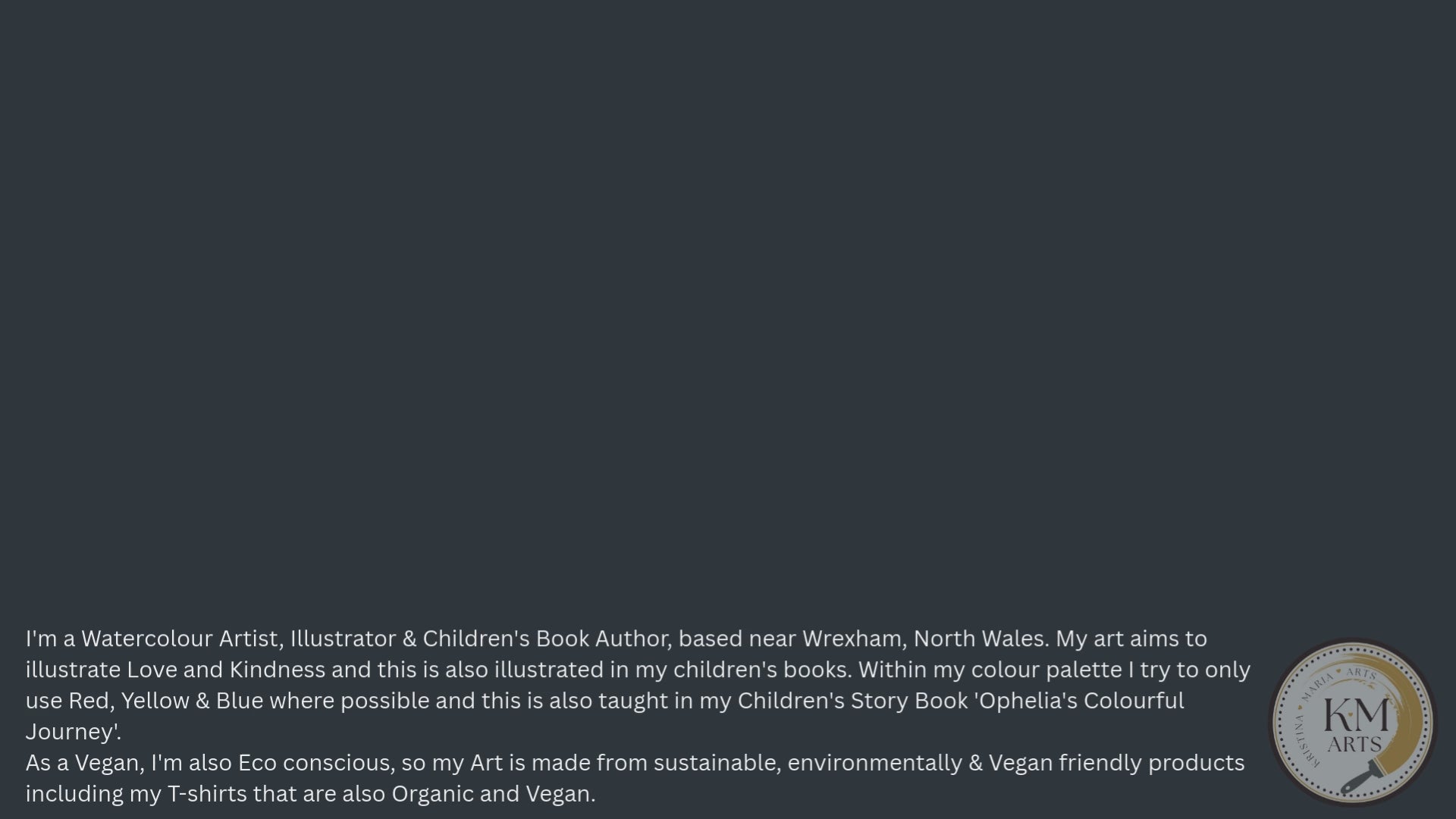
Task: Click the phrase 'Love and Kindness'
Action: (x=225, y=670)
